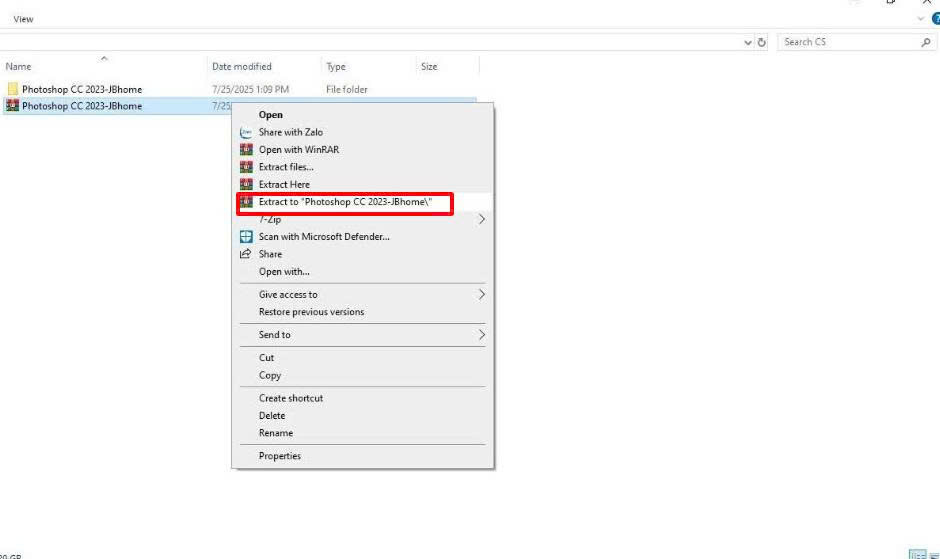This screenshot has height=559, width=940.
Task: Select Extract files... option
Action: (x=286, y=167)
